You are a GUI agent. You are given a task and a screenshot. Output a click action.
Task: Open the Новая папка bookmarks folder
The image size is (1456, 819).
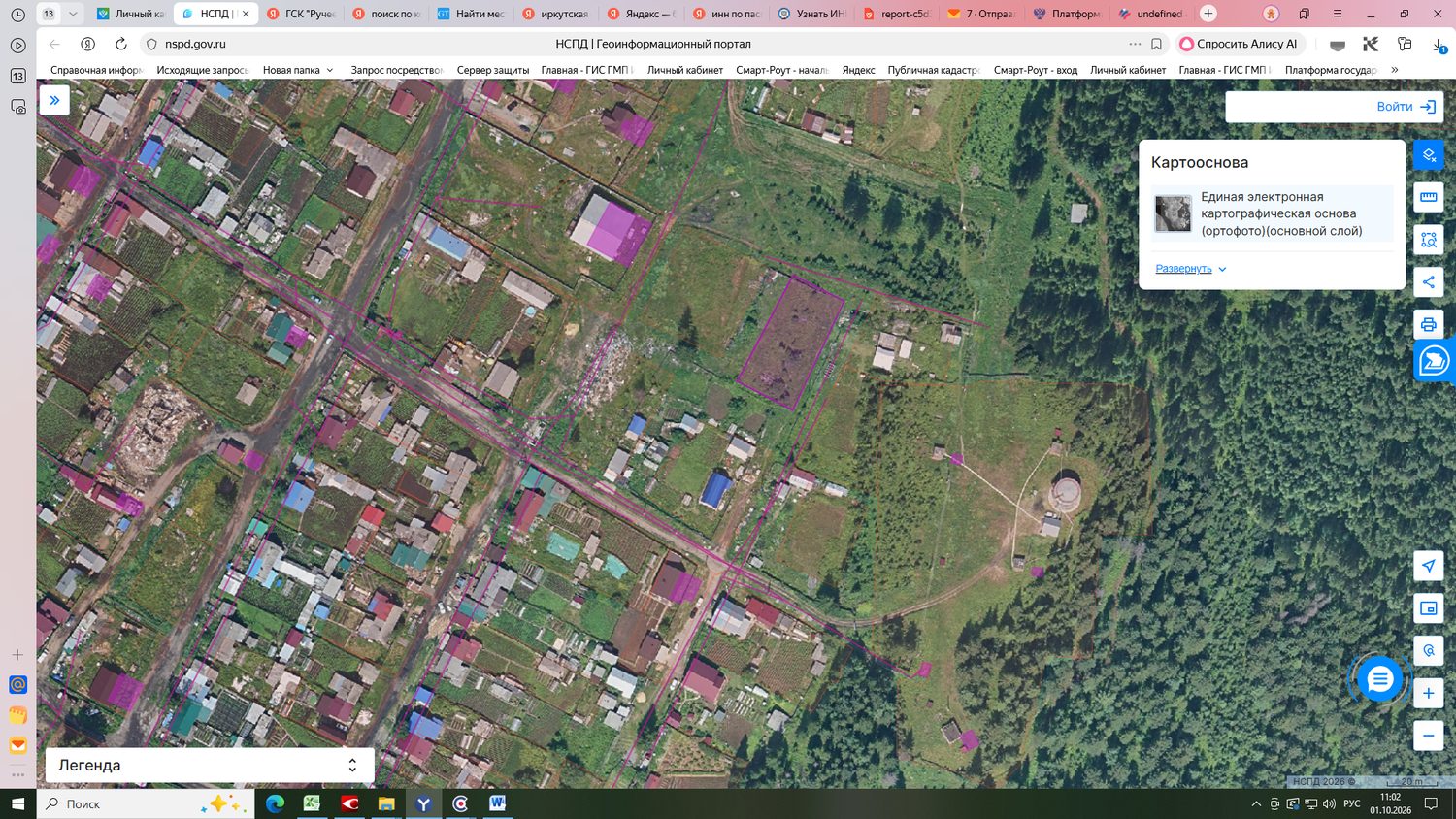click(298, 70)
